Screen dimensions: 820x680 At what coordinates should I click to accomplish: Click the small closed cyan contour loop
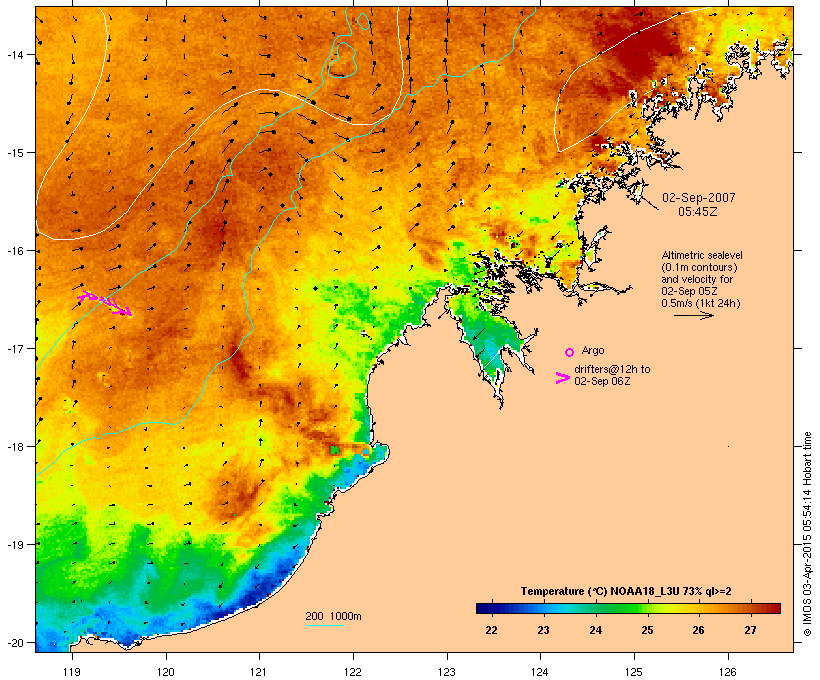(x=363, y=20)
